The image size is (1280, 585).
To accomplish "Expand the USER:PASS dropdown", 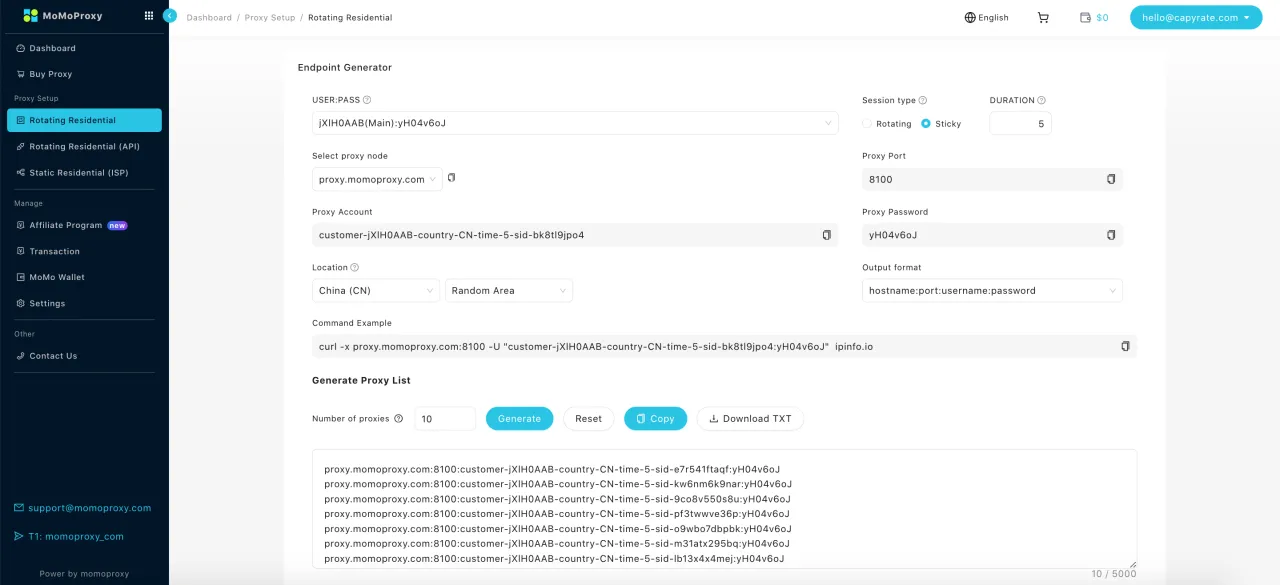I will tap(575, 123).
